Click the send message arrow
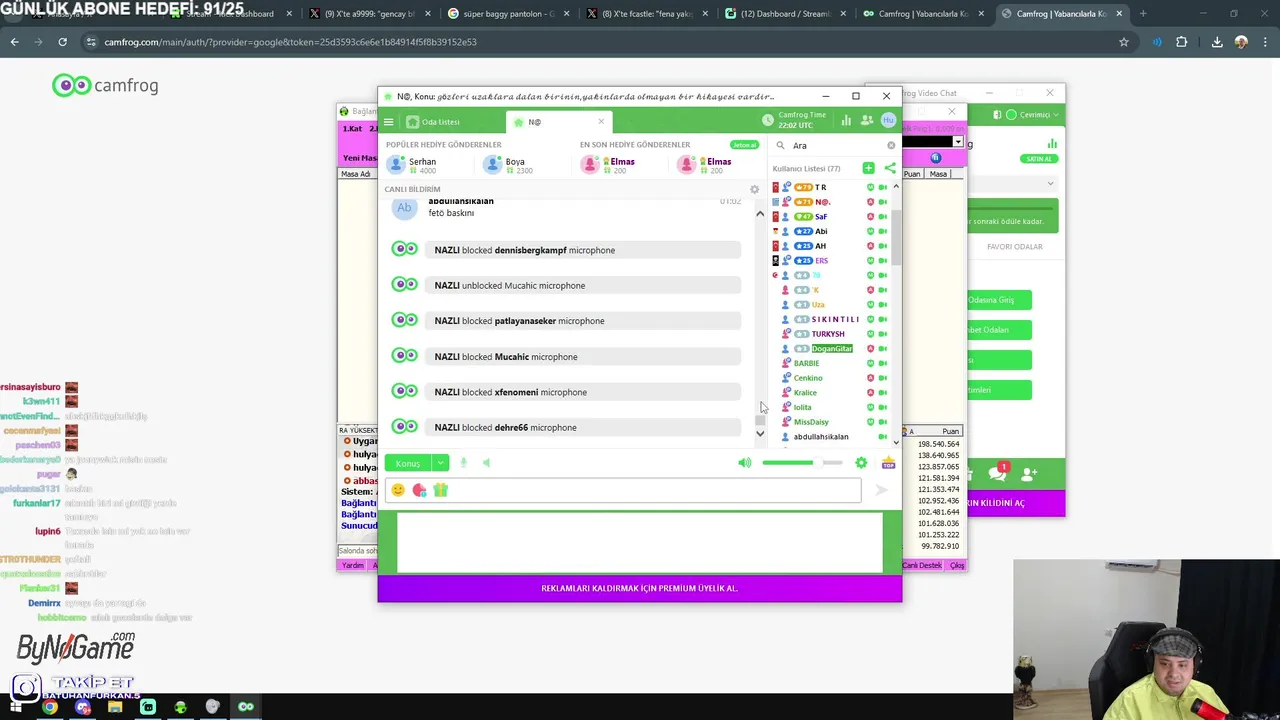 coord(881,490)
